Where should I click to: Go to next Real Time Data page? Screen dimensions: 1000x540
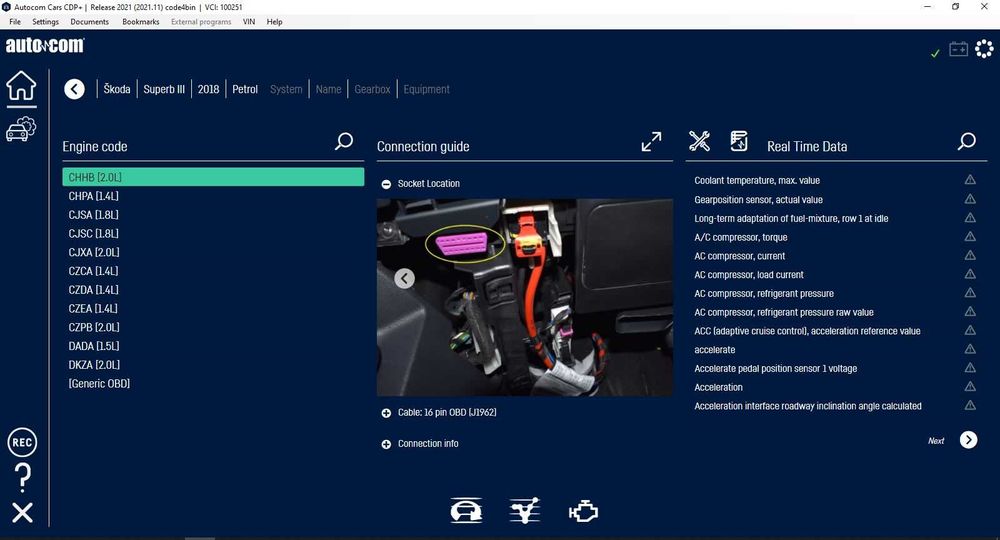(x=968, y=440)
